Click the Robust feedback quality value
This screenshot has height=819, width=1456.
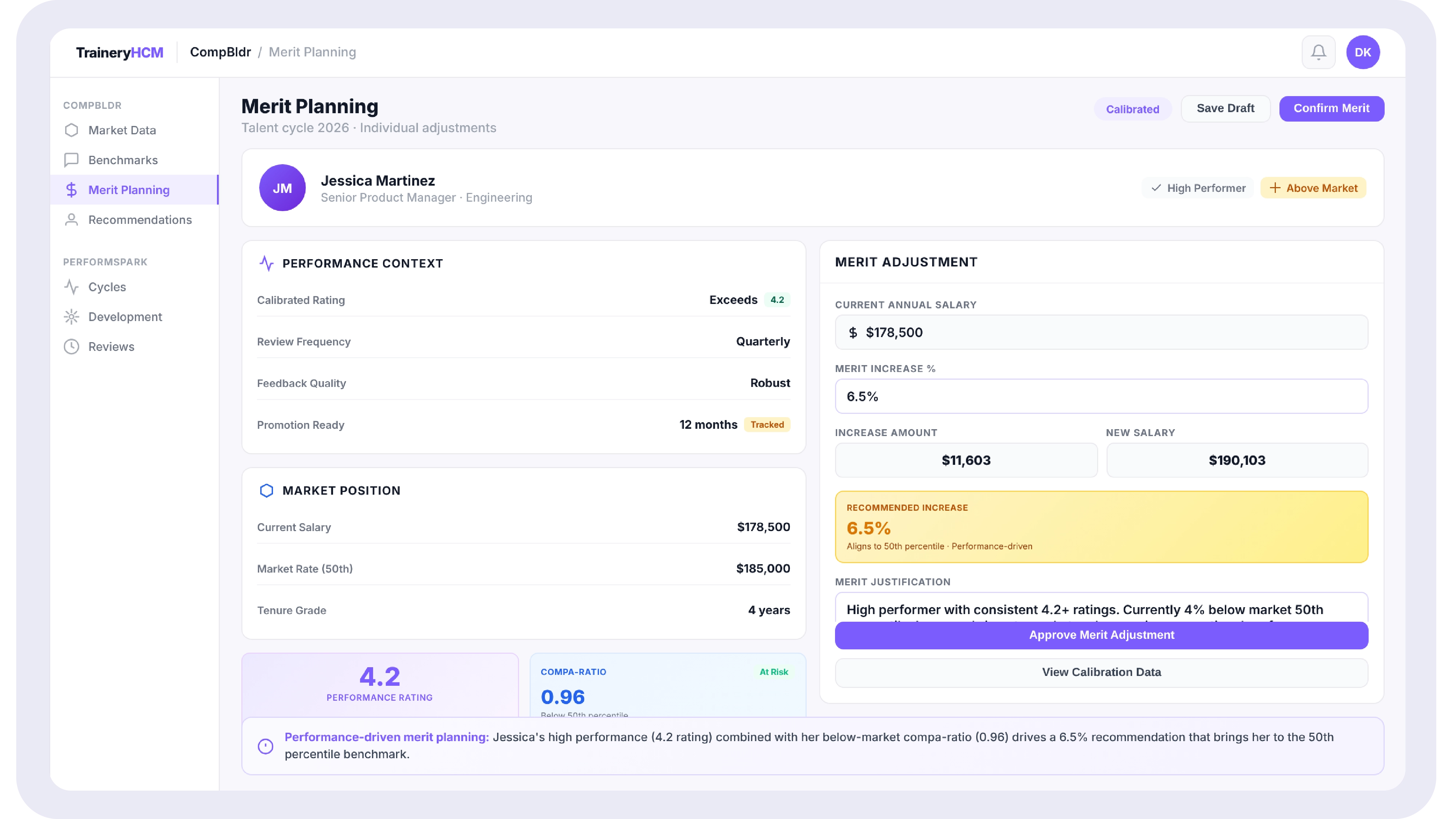tap(770, 383)
